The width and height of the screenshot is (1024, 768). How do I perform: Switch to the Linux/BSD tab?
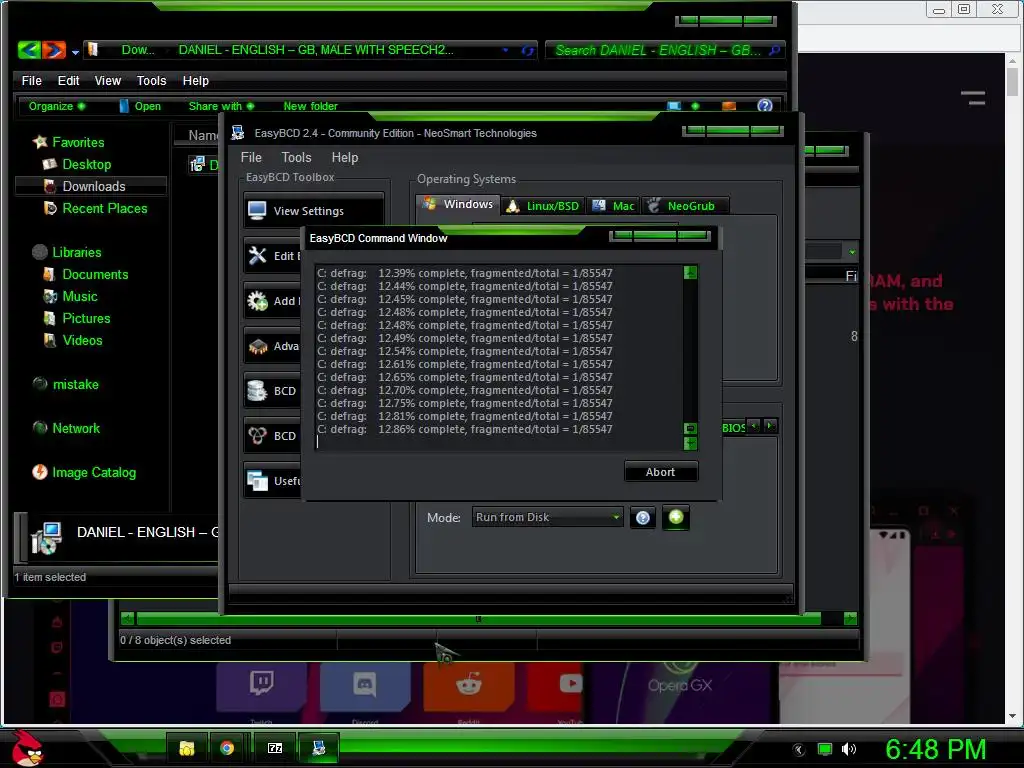pos(543,206)
